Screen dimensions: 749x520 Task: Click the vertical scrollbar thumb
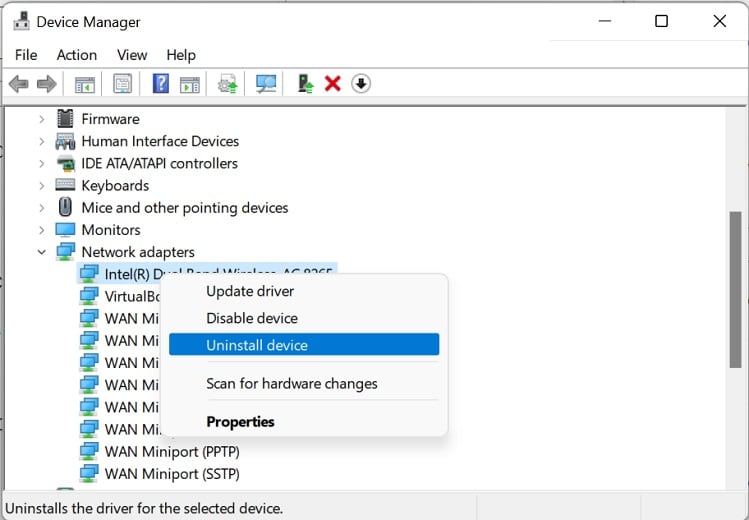point(735,289)
